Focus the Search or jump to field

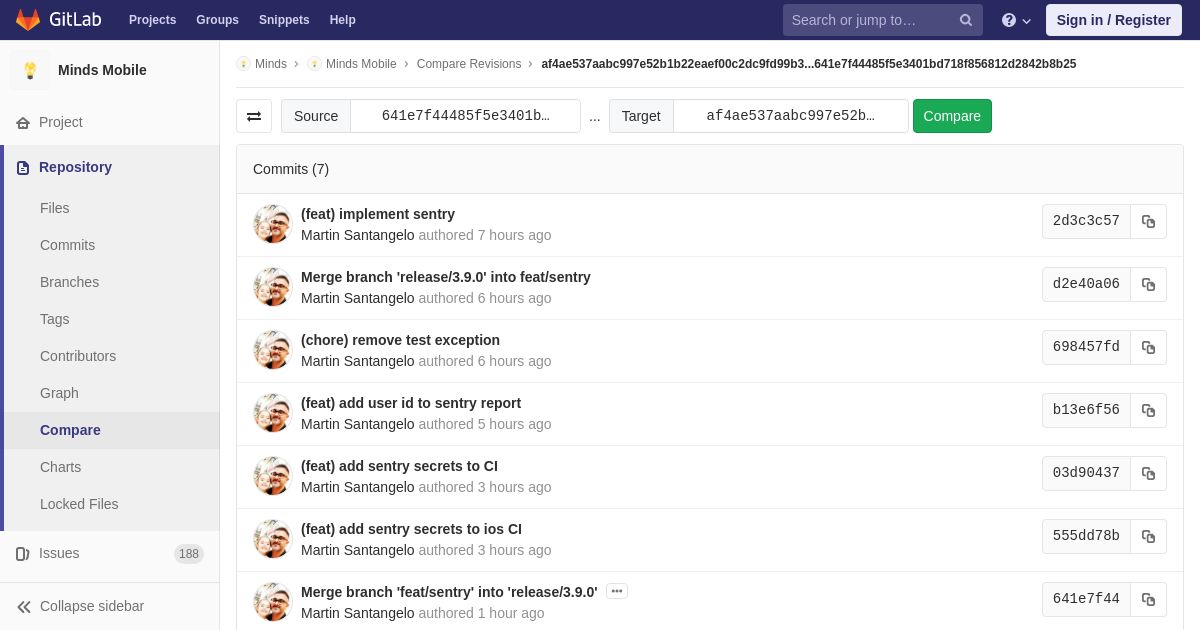[870, 20]
